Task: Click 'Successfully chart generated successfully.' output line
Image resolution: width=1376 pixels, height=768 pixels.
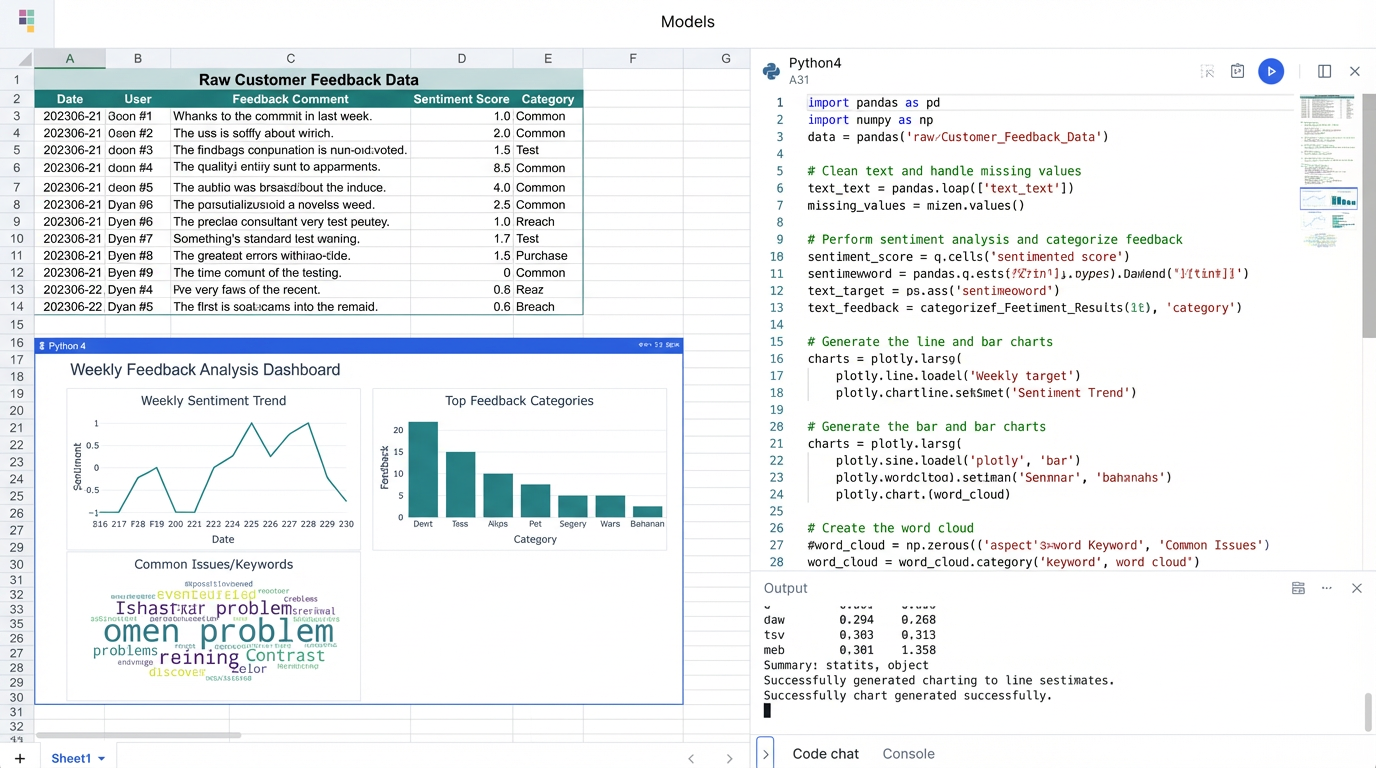Action: 907,696
